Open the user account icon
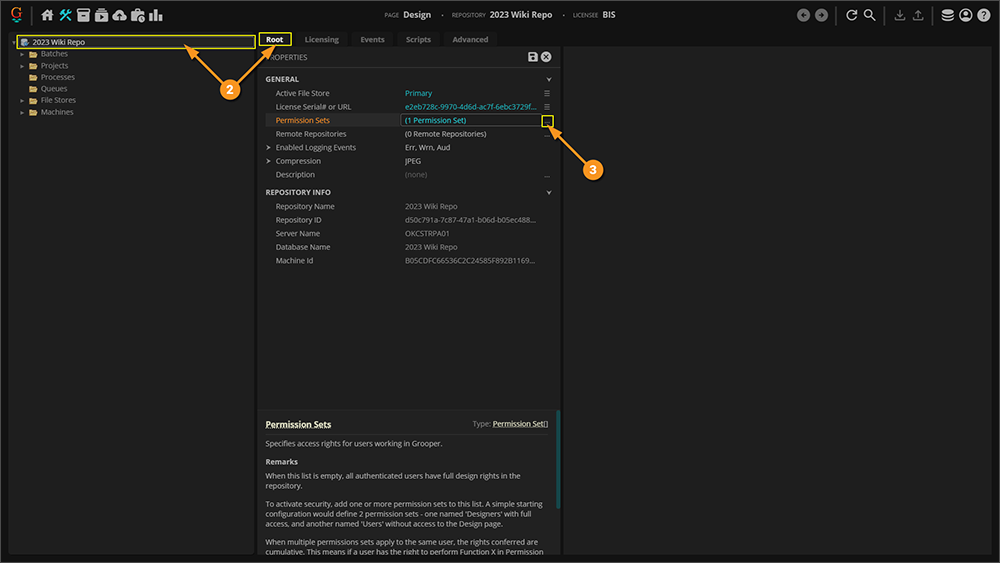The image size is (1000, 563). (x=965, y=15)
